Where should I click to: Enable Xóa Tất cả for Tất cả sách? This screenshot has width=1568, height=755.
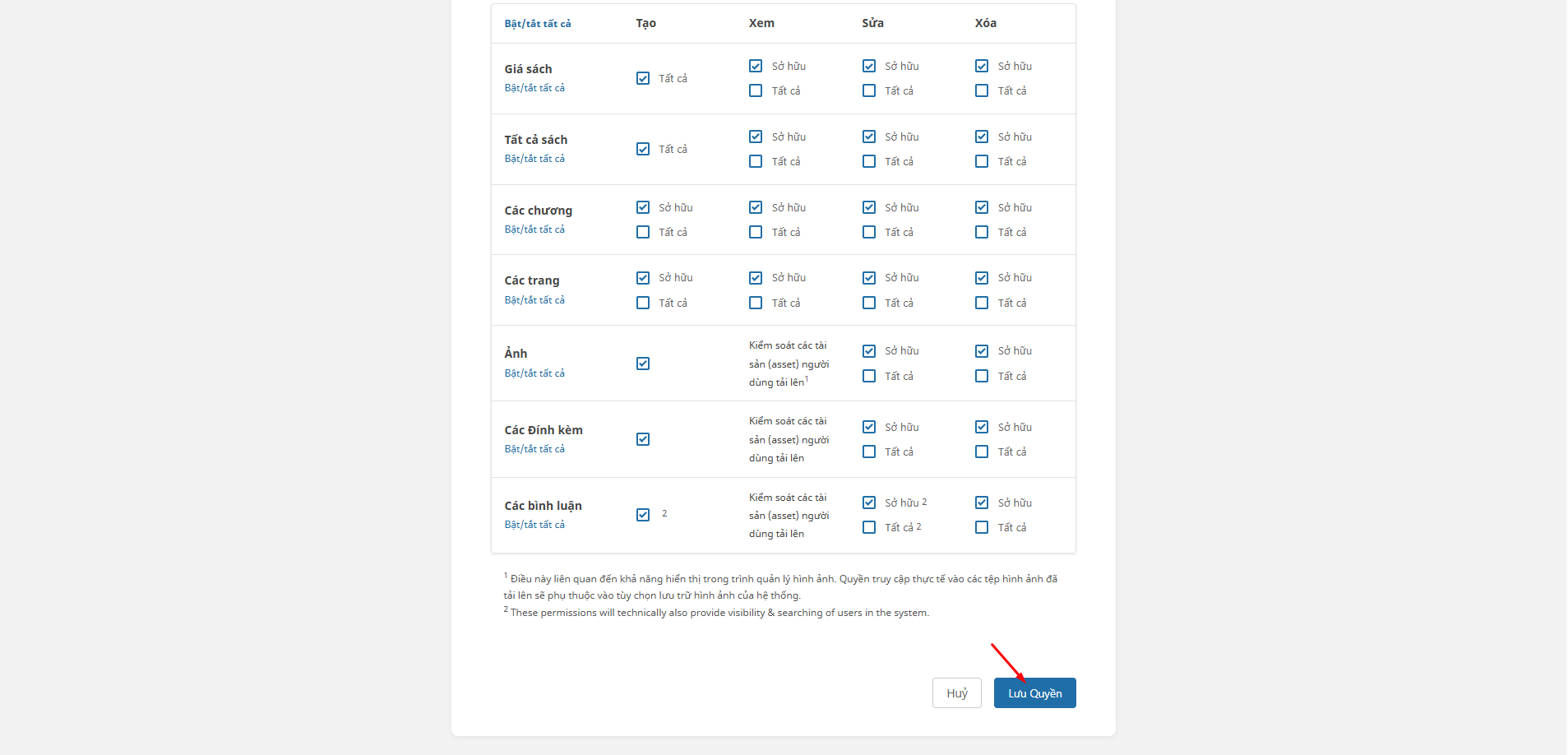(x=982, y=161)
